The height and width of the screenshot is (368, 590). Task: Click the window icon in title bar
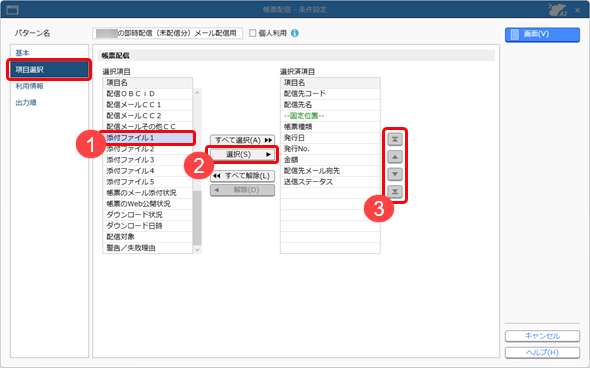click(12, 10)
